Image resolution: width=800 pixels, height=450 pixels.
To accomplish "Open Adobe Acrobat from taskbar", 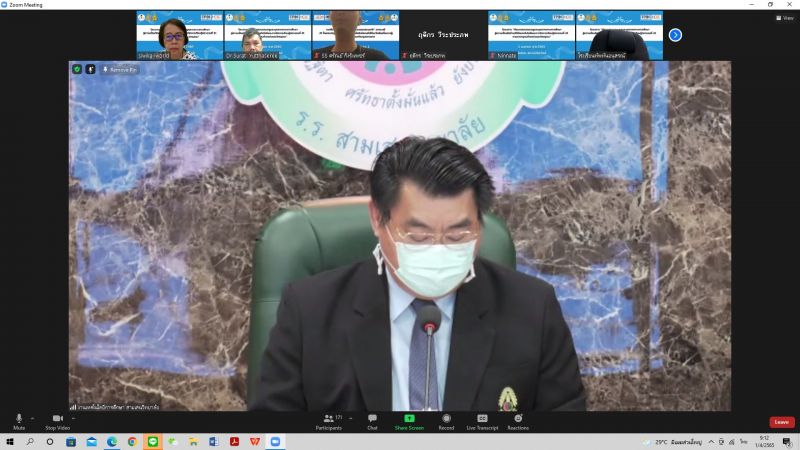I will 234,442.
